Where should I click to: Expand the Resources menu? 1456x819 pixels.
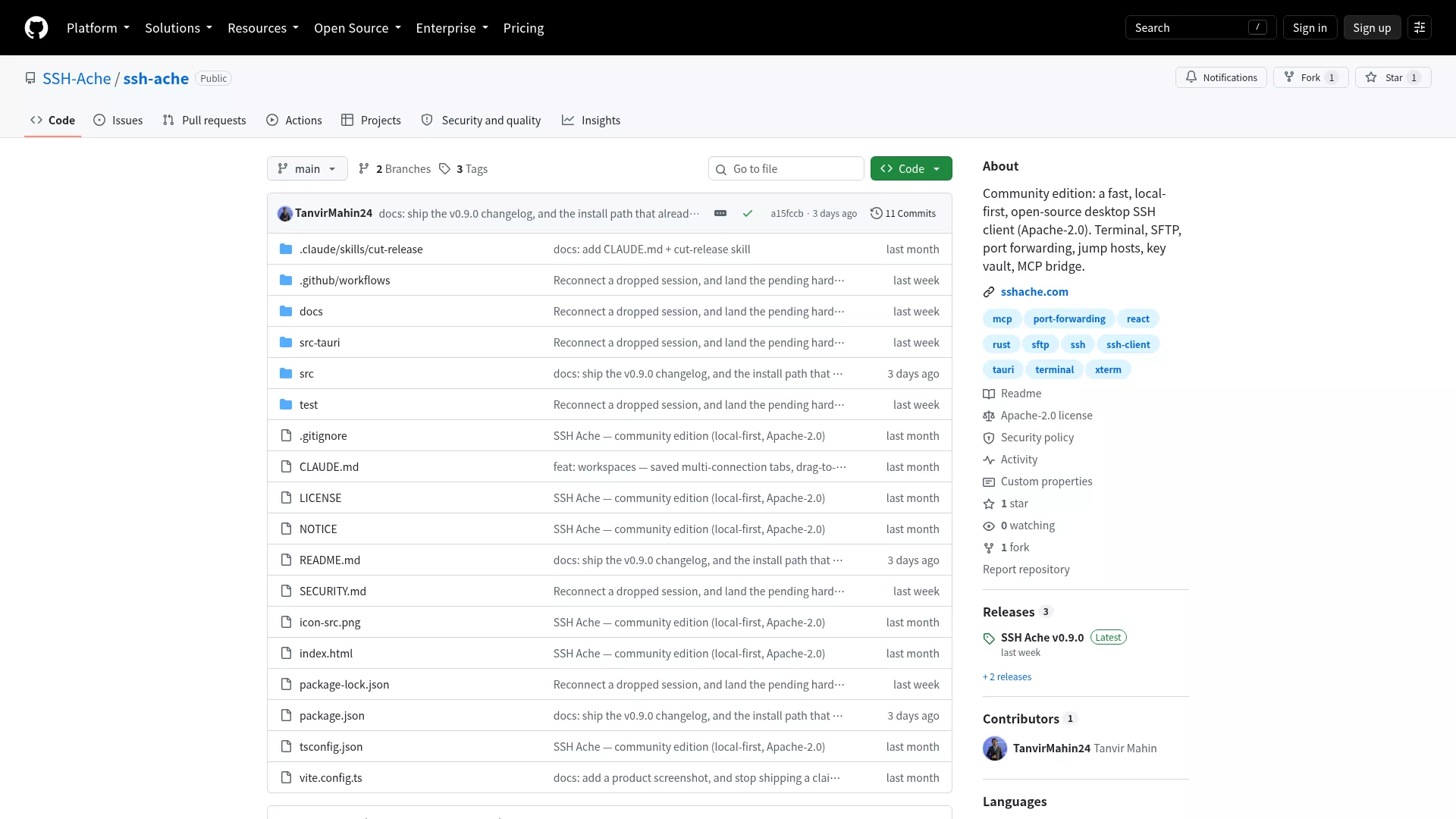point(263,28)
